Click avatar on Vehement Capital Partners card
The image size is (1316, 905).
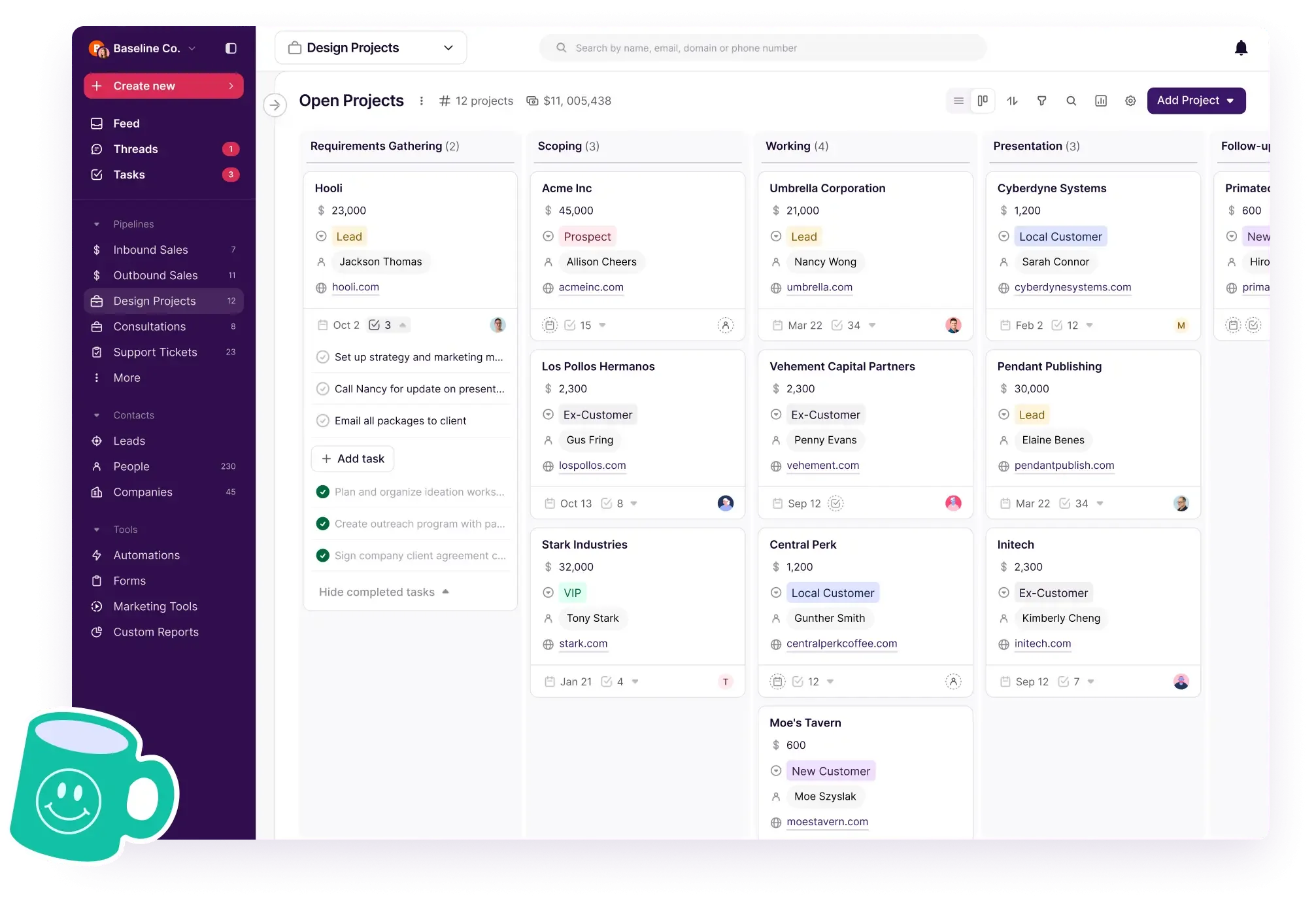pyautogui.click(x=953, y=503)
